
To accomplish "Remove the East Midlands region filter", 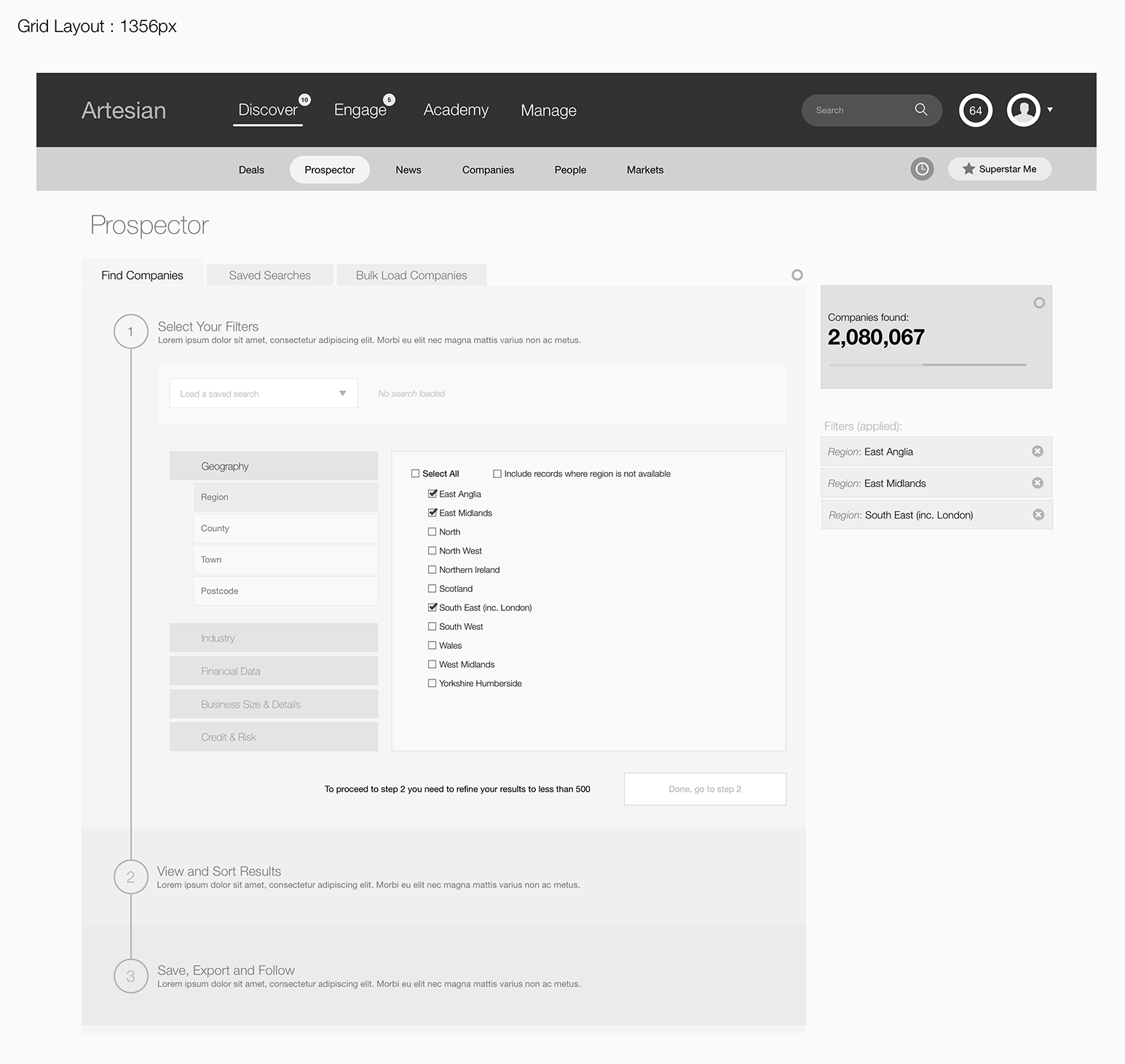I will pos(1038,483).
